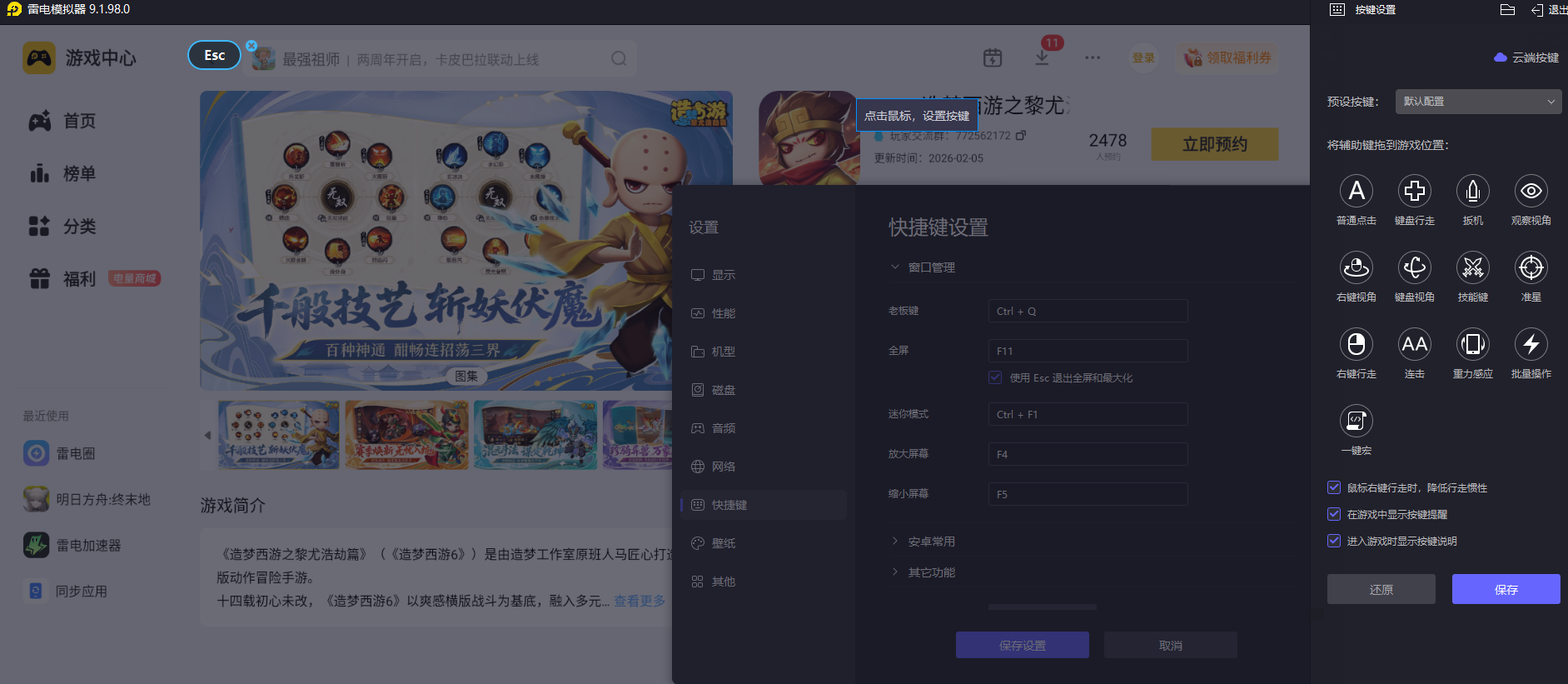Click 还原 to reset key mappings

(1381, 589)
